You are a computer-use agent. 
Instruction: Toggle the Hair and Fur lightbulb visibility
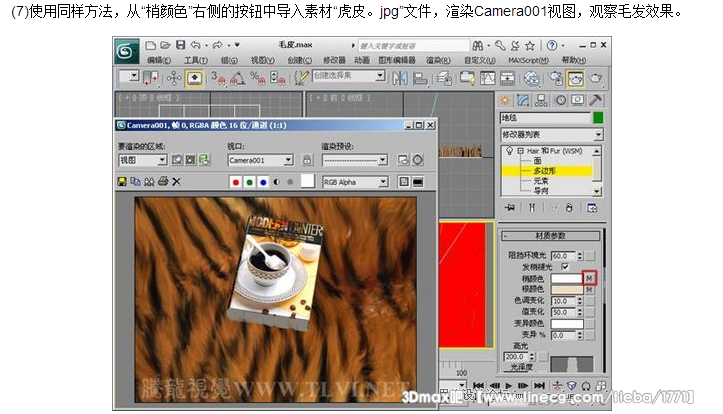(x=509, y=151)
